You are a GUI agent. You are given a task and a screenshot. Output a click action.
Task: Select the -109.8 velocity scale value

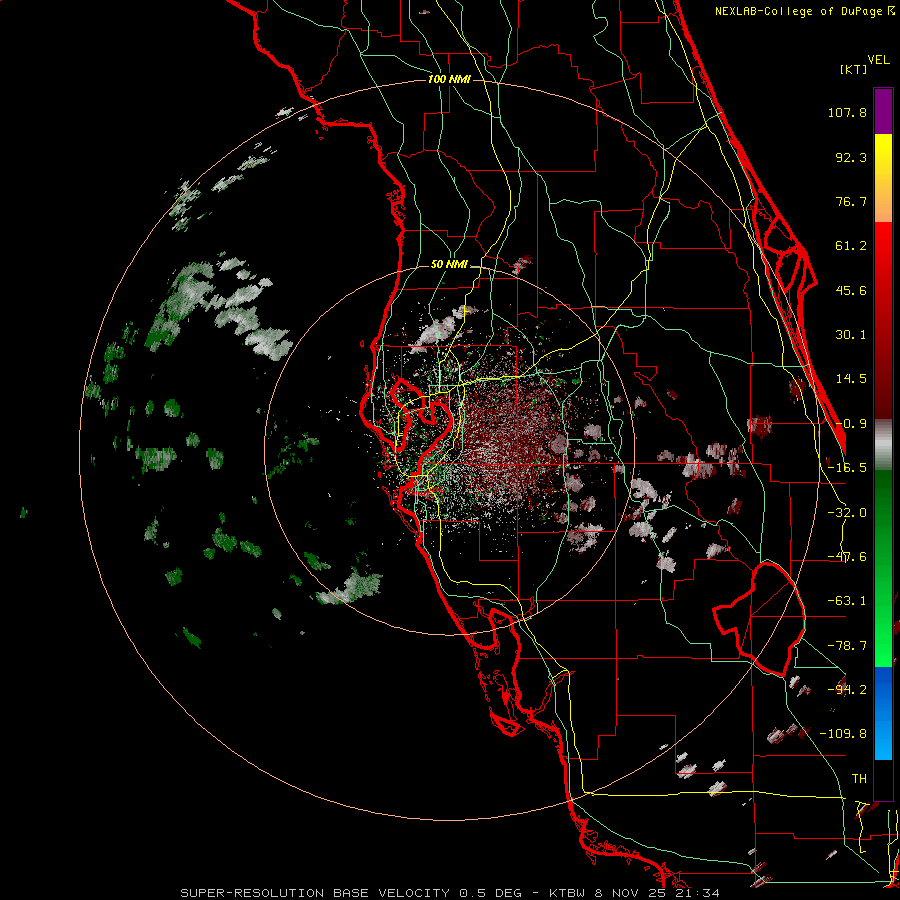843,734
